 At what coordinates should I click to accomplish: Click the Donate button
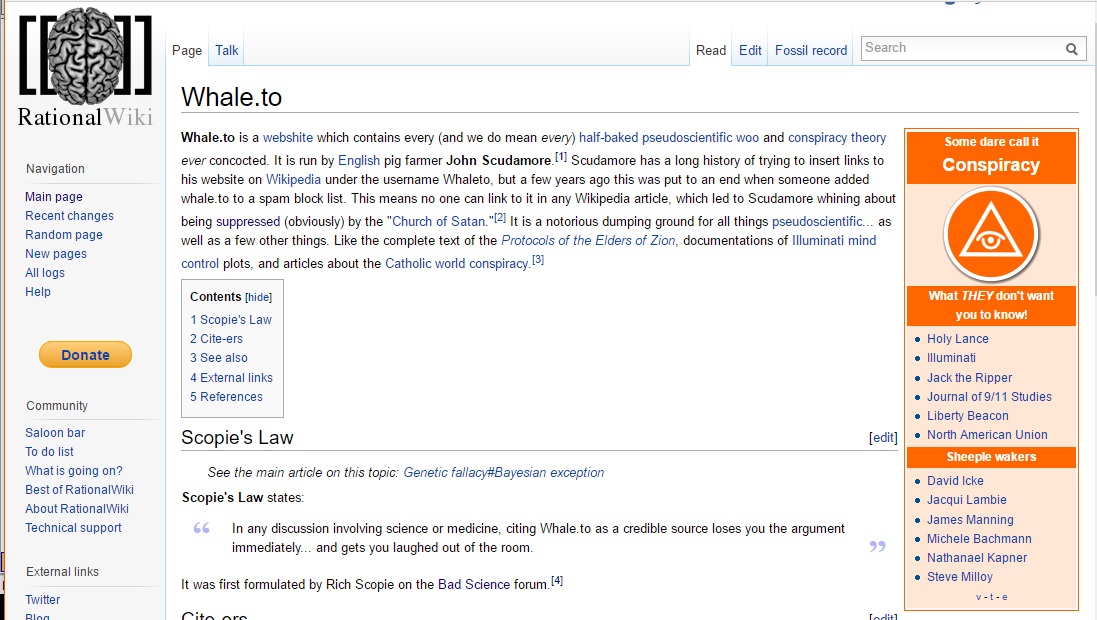point(85,355)
